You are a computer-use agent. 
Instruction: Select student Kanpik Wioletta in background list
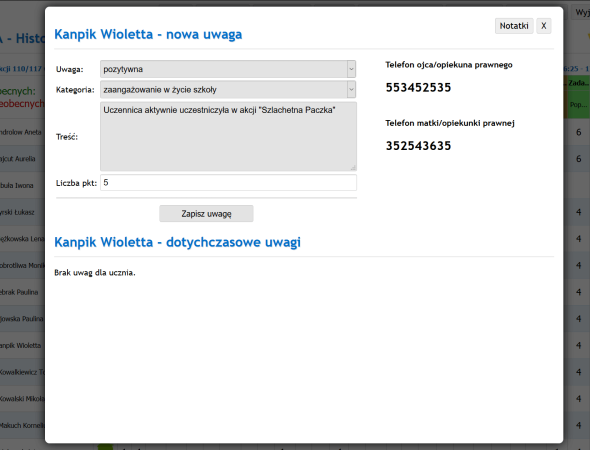[21, 345]
